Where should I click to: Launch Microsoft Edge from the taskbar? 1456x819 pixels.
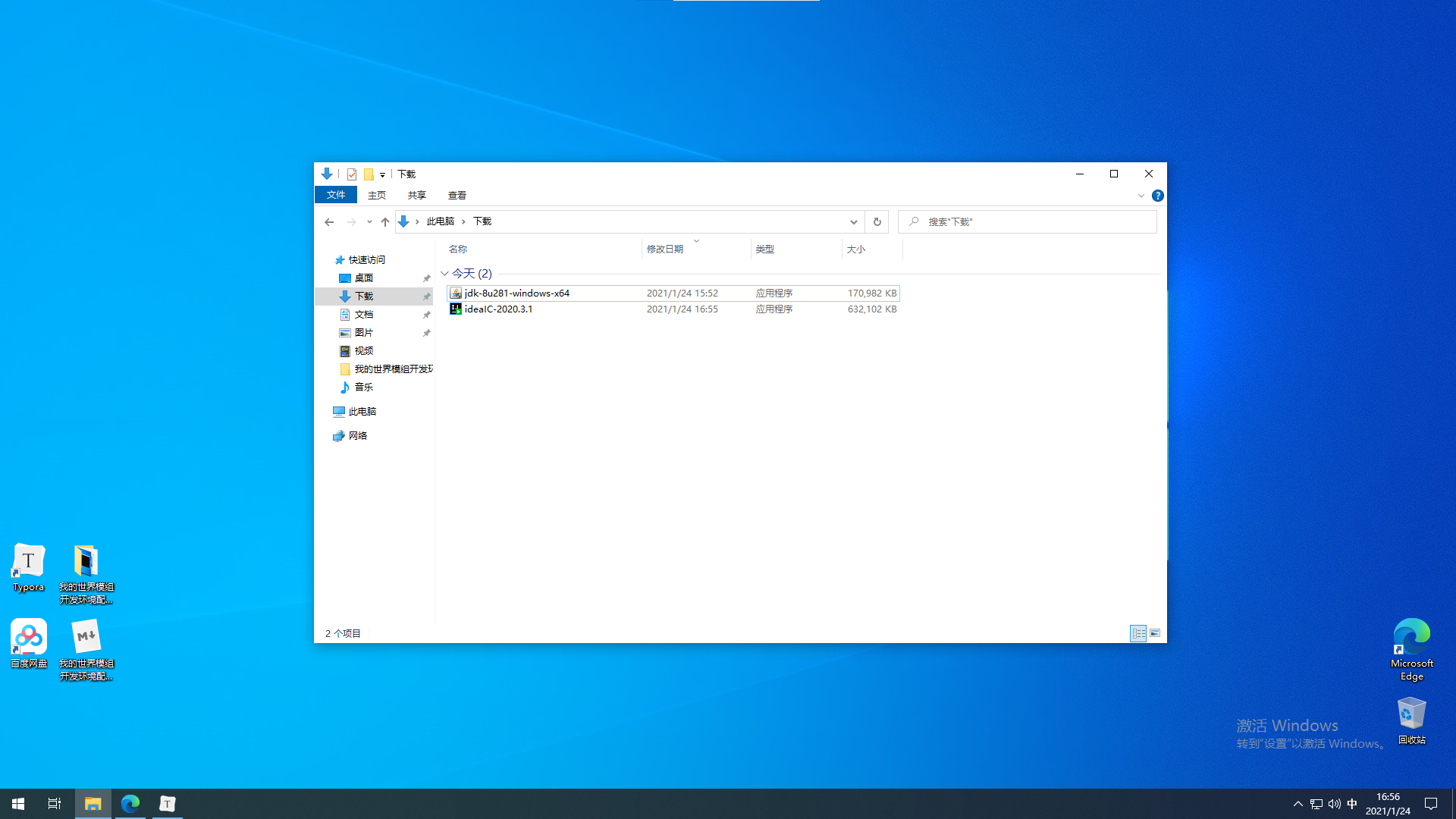[130, 803]
